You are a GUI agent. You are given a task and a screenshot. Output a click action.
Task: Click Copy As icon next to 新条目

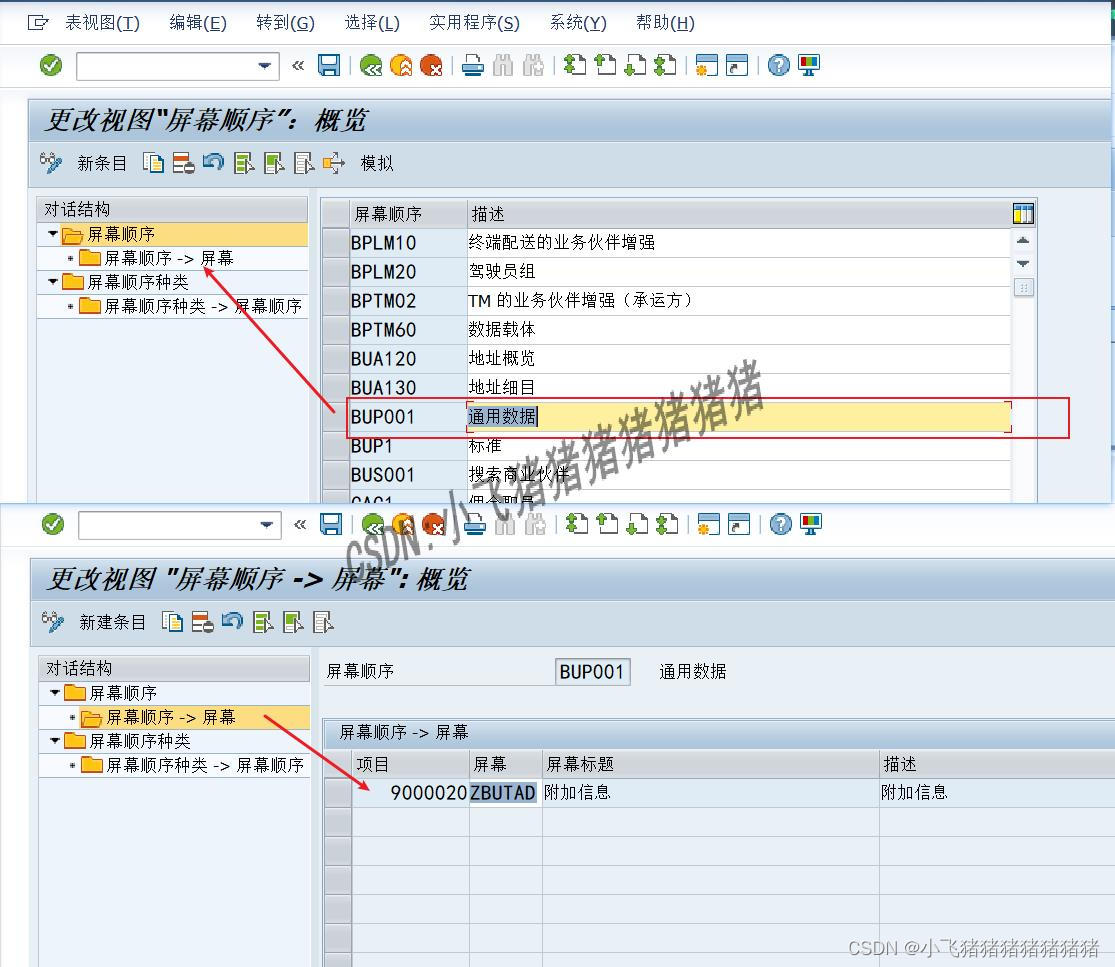tap(153, 163)
